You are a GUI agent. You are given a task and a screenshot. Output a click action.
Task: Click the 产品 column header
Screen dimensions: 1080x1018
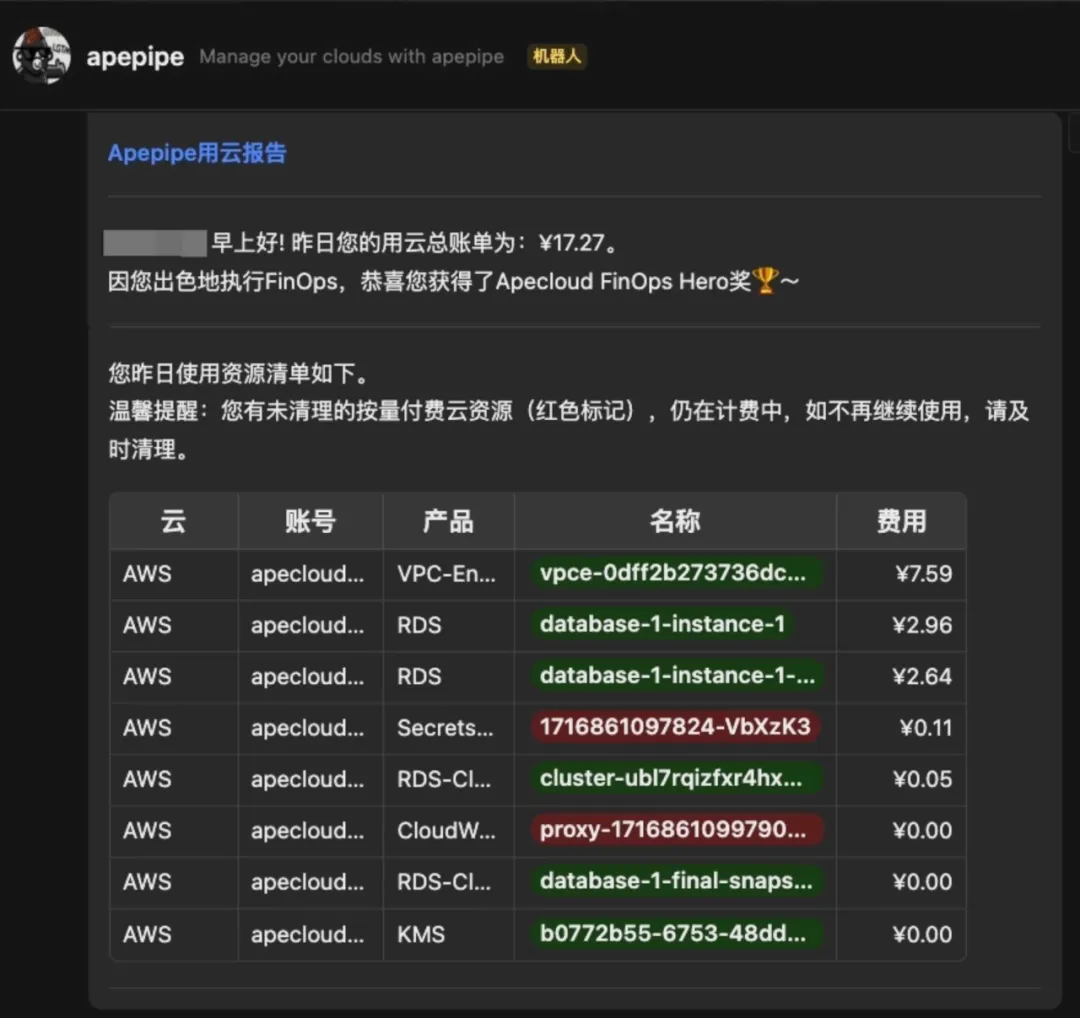pyautogui.click(x=448, y=521)
